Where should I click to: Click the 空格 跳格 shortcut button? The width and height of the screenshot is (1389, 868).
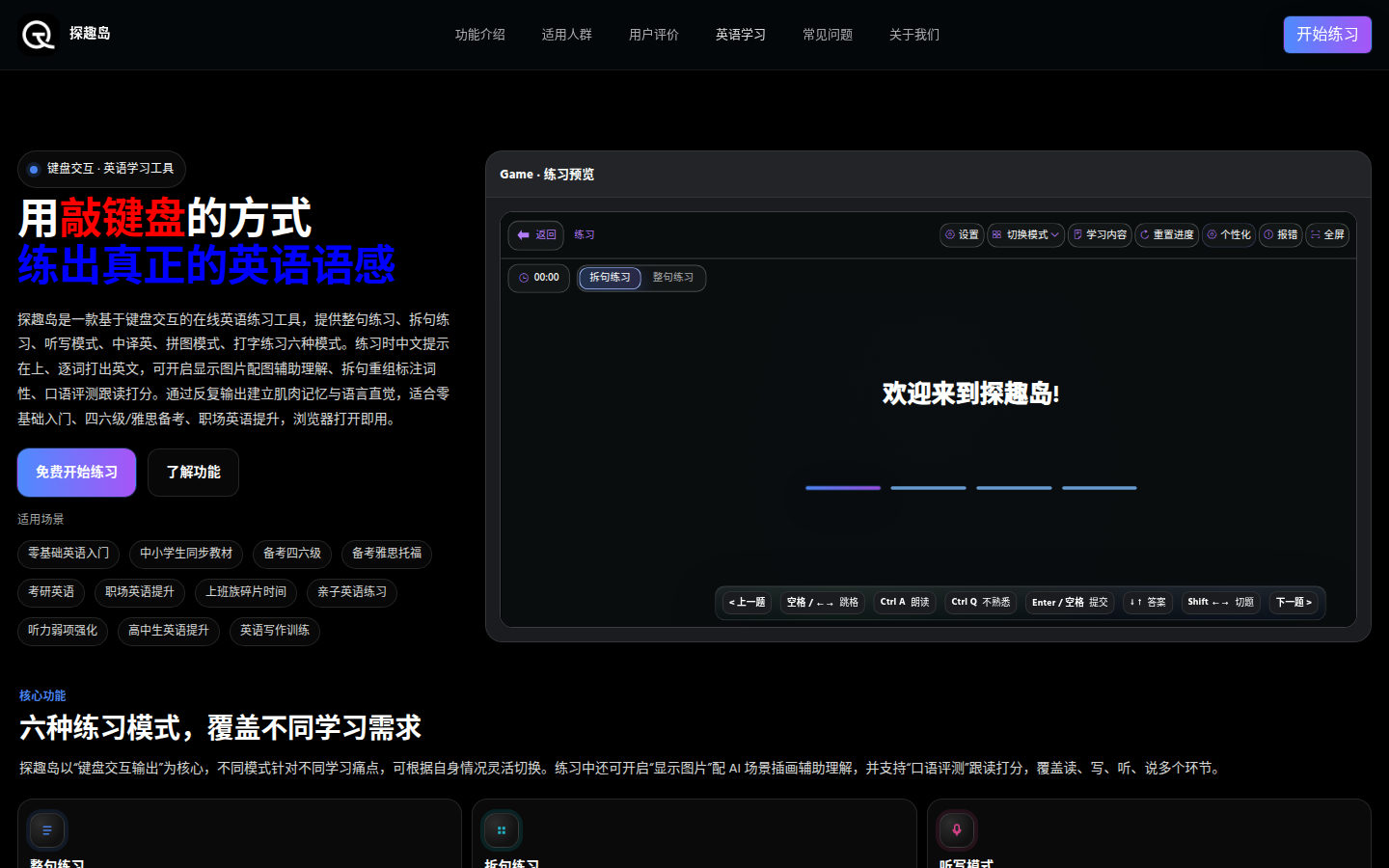[823, 603]
